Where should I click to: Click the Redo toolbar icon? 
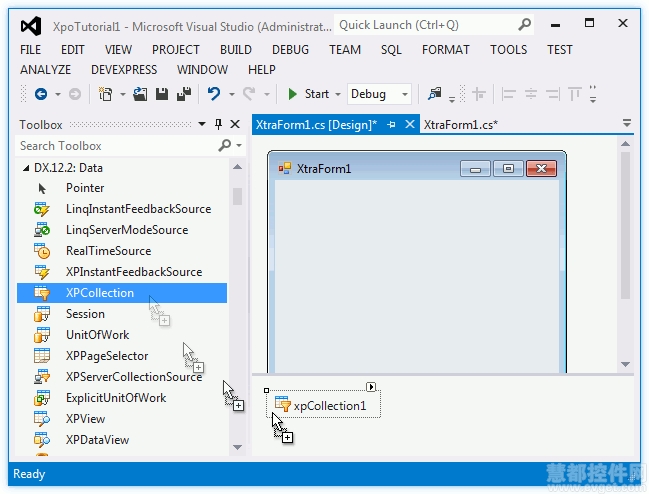point(249,94)
